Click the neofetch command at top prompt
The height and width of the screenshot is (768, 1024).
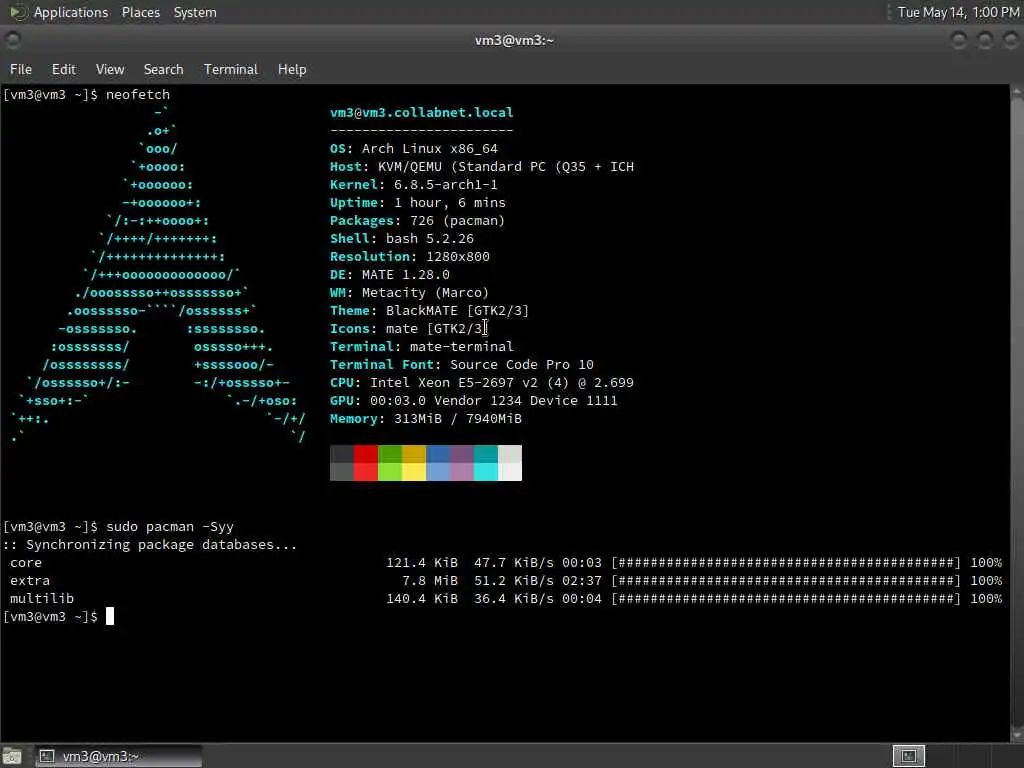(x=138, y=94)
